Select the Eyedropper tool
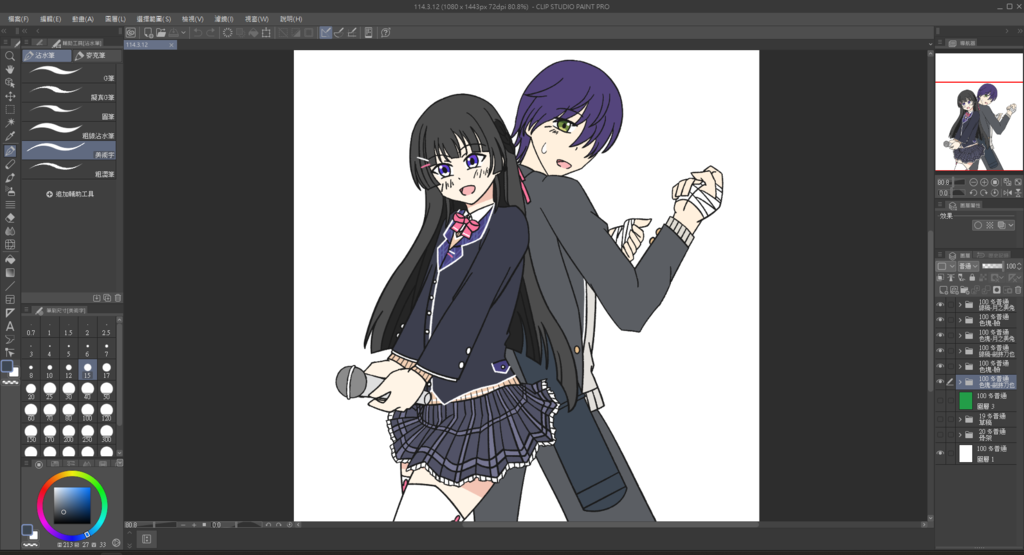Viewport: 1024px width, 555px height. click(x=10, y=136)
